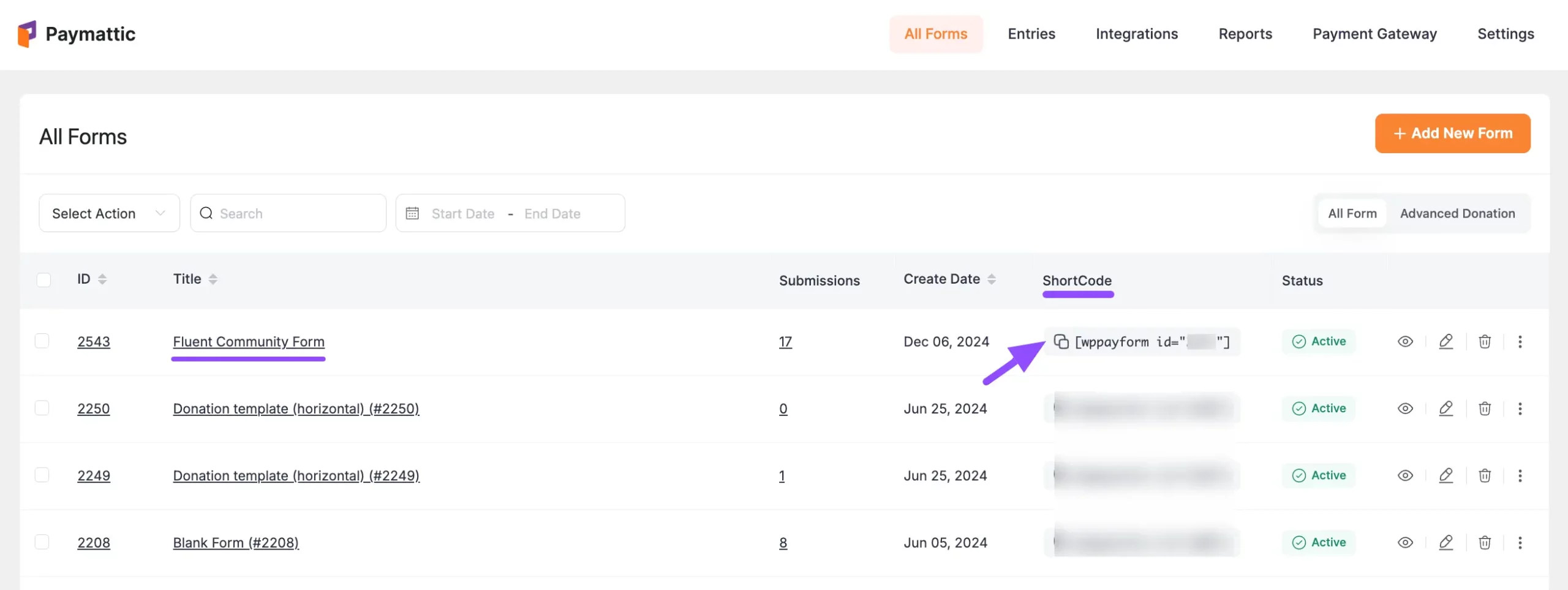Screen dimensions: 1568x590
Task: Check the box for form 2543
Action: click(x=42, y=341)
